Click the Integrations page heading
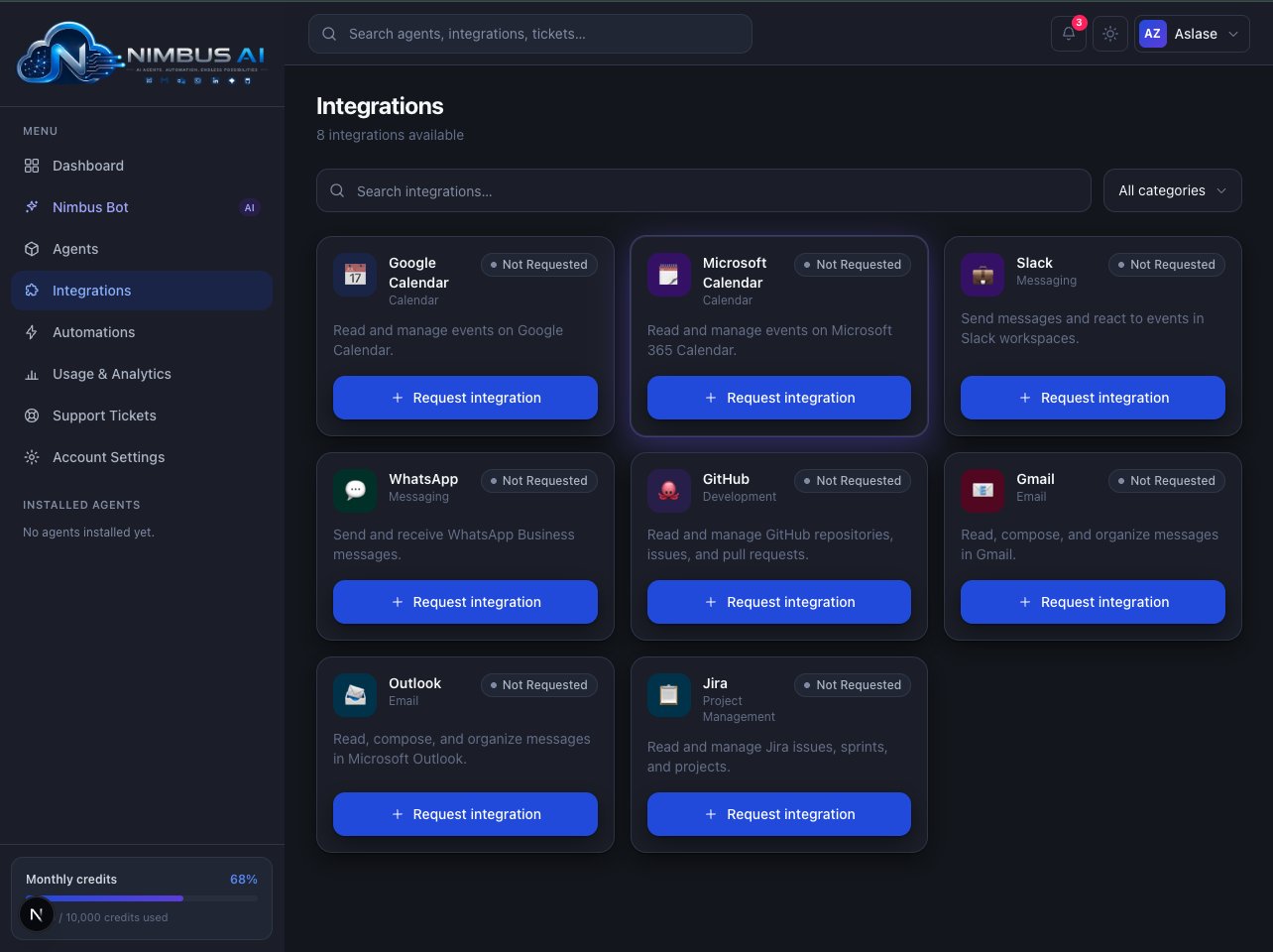 click(x=380, y=106)
